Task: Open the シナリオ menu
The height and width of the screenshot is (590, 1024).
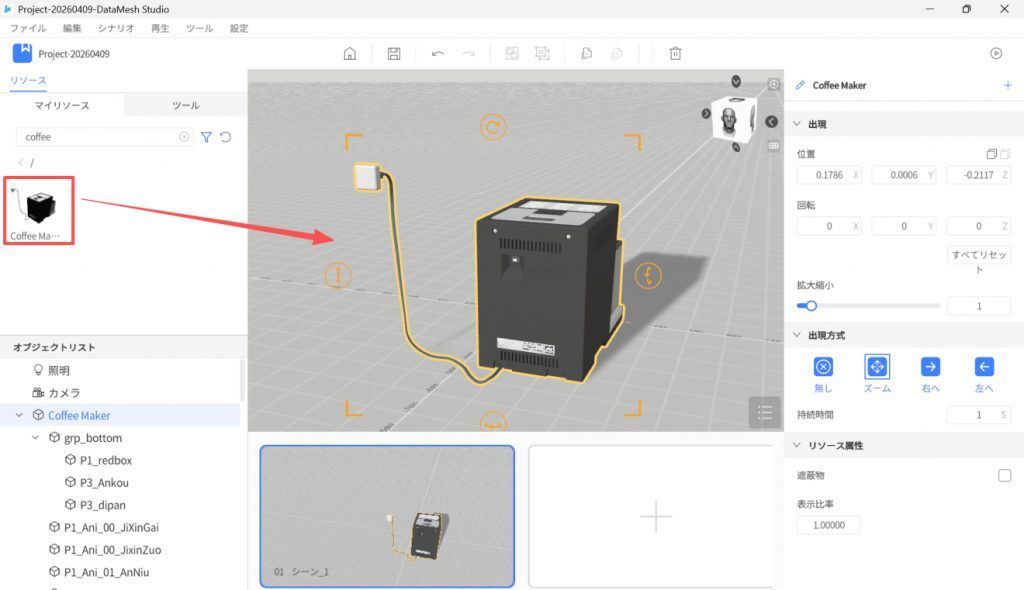Action: (x=116, y=29)
